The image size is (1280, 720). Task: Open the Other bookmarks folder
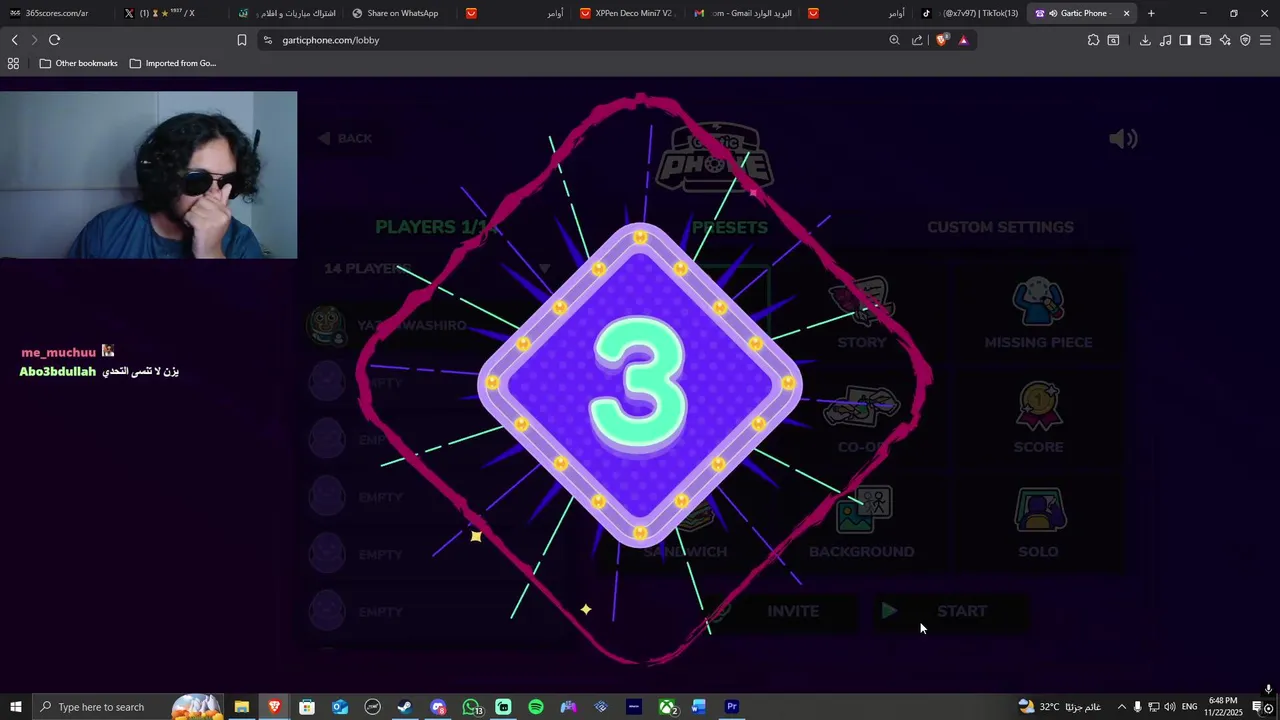click(x=78, y=63)
